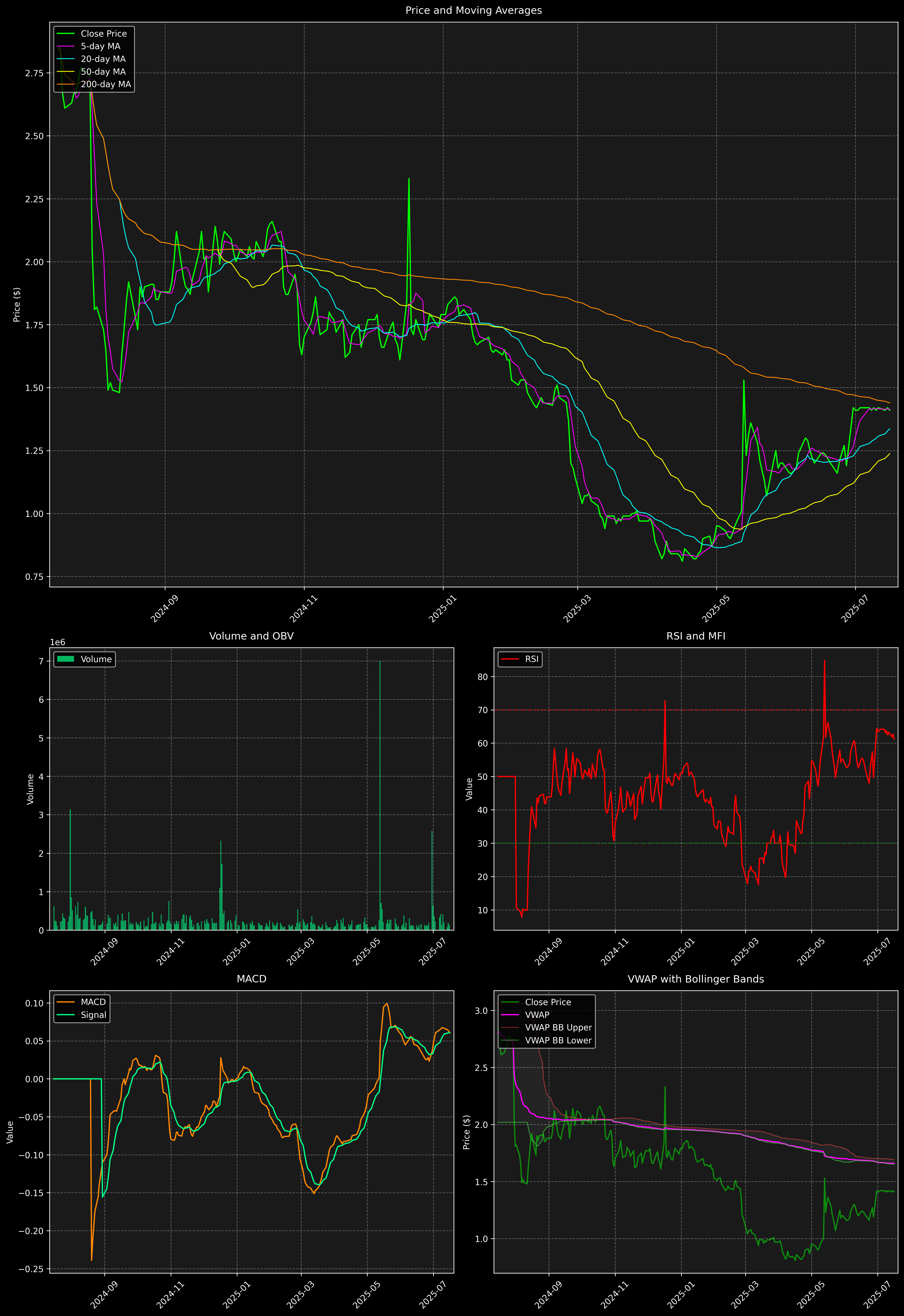This screenshot has width=904, height=1316.
Task: Click the 'Price and Moving Averages' chart title
Action: click(x=473, y=10)
